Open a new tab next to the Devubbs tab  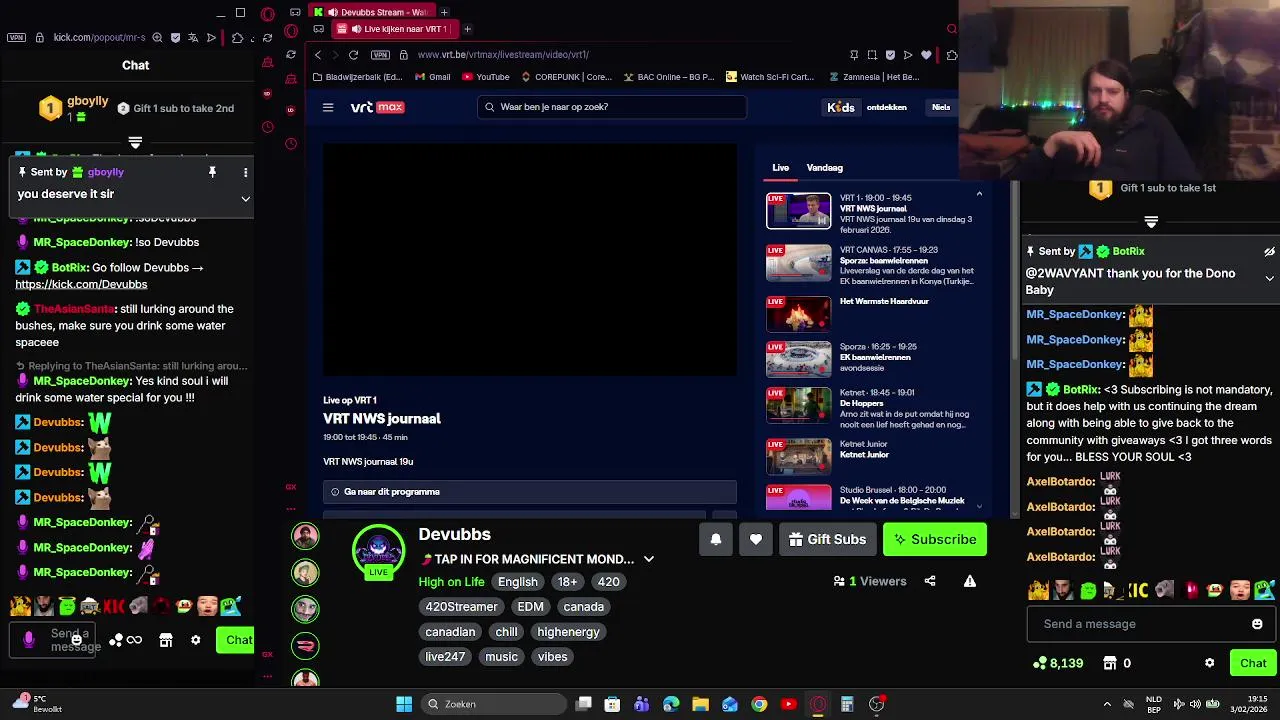pos(444,12)
